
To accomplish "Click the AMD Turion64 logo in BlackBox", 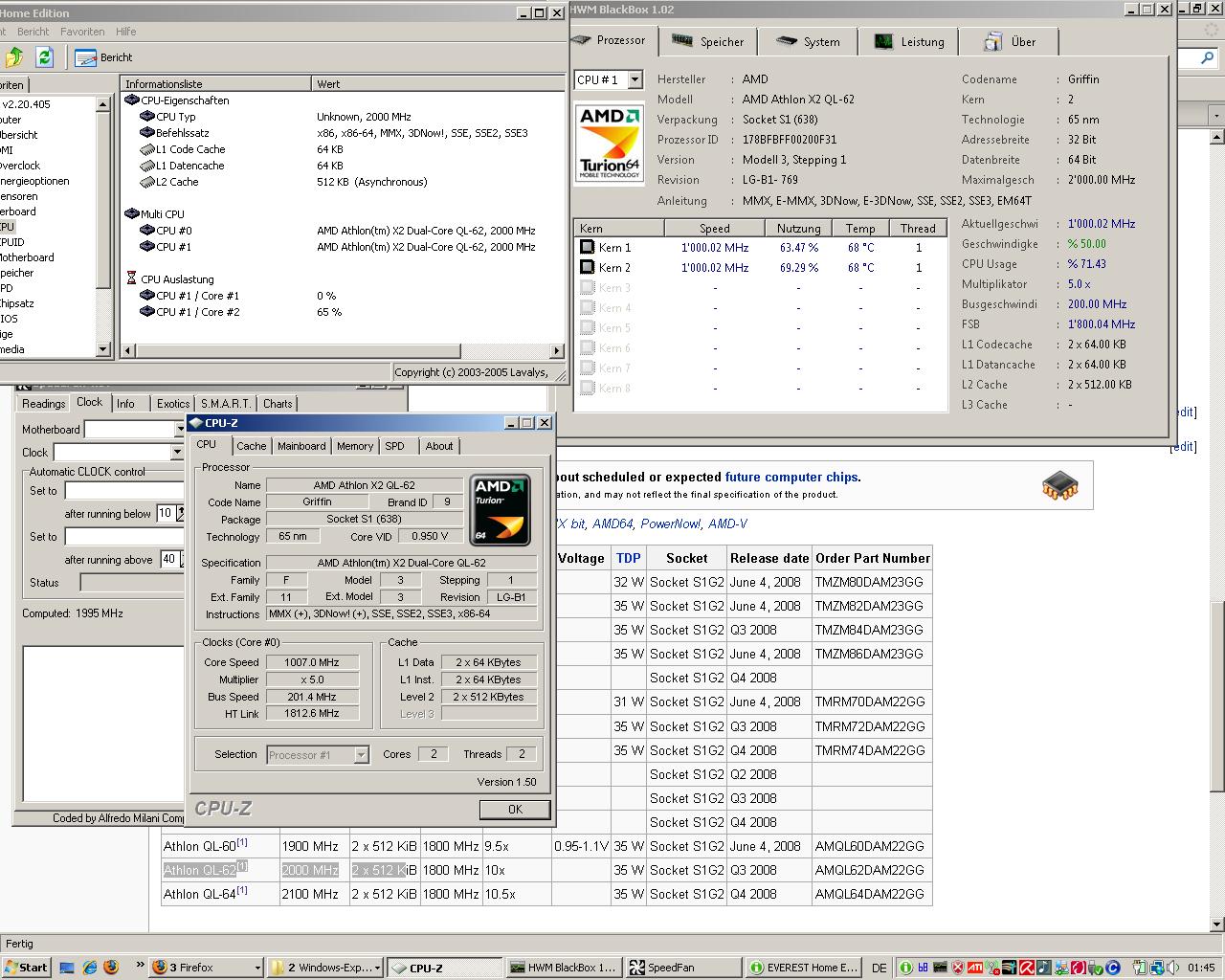I will tap(610, 144).
